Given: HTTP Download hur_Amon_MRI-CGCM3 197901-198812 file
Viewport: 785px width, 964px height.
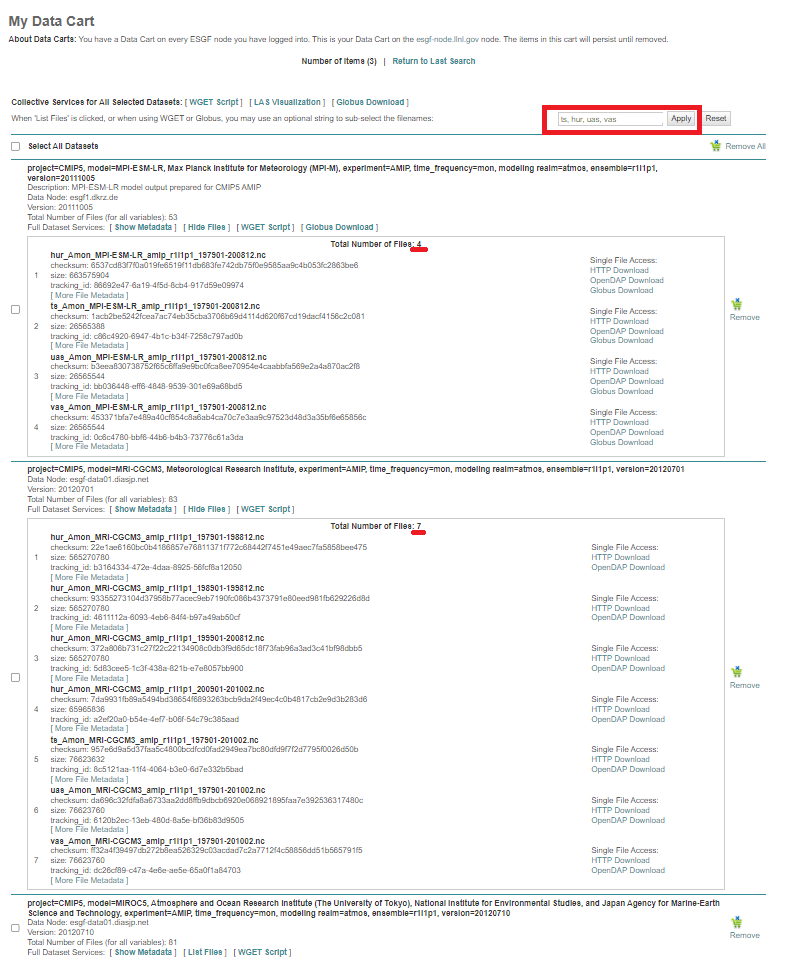Looking at the screenshot, I should [x=620, y=557].
